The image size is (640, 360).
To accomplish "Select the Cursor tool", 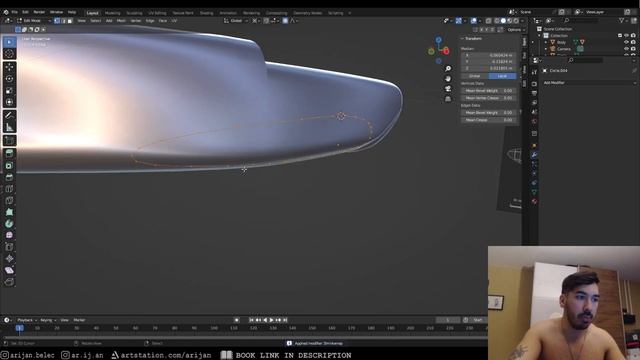I will tap(9, 54).
